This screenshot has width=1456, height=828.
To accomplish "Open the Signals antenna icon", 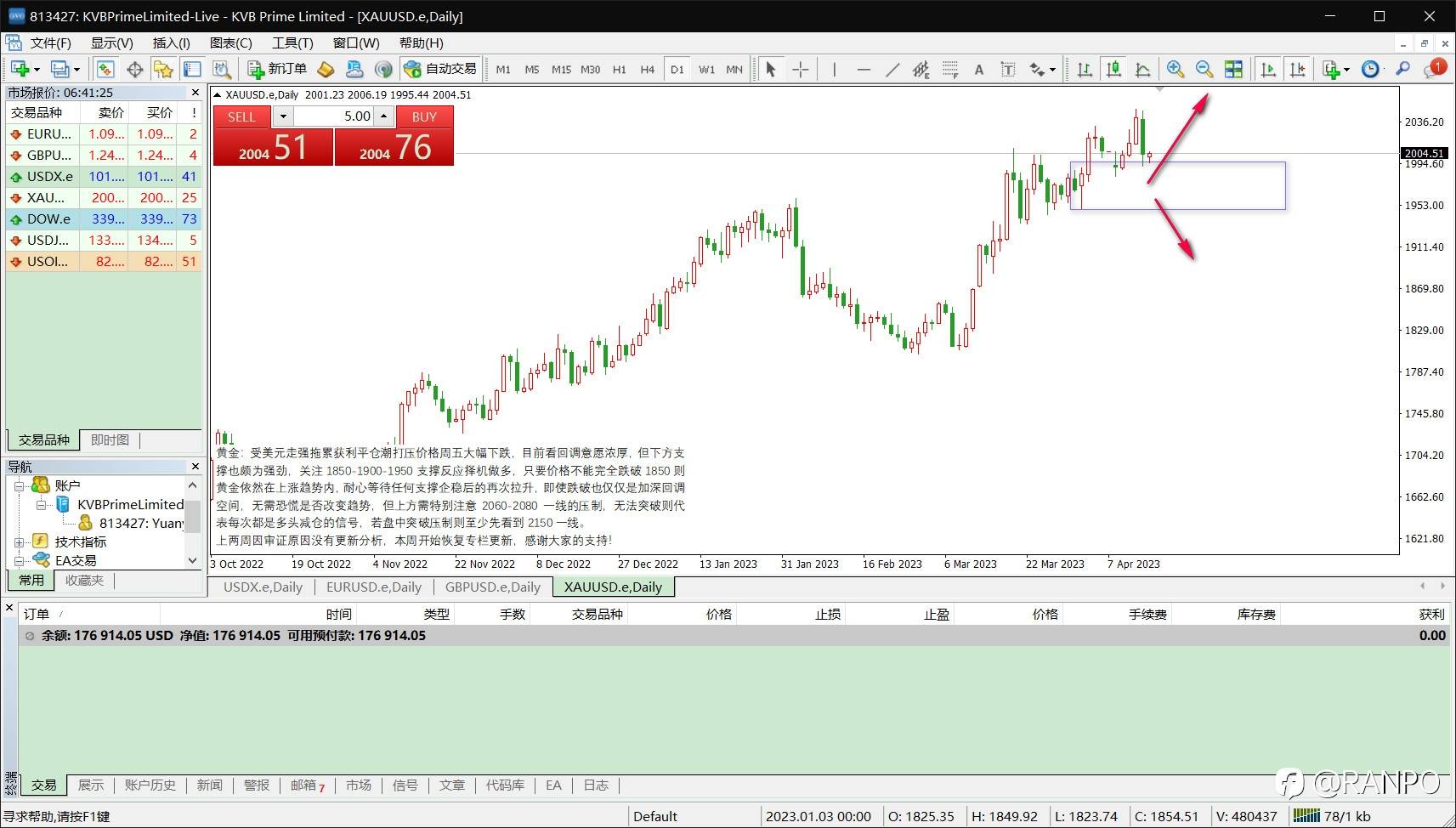I will pyautogui.click(x=383, y=69).
